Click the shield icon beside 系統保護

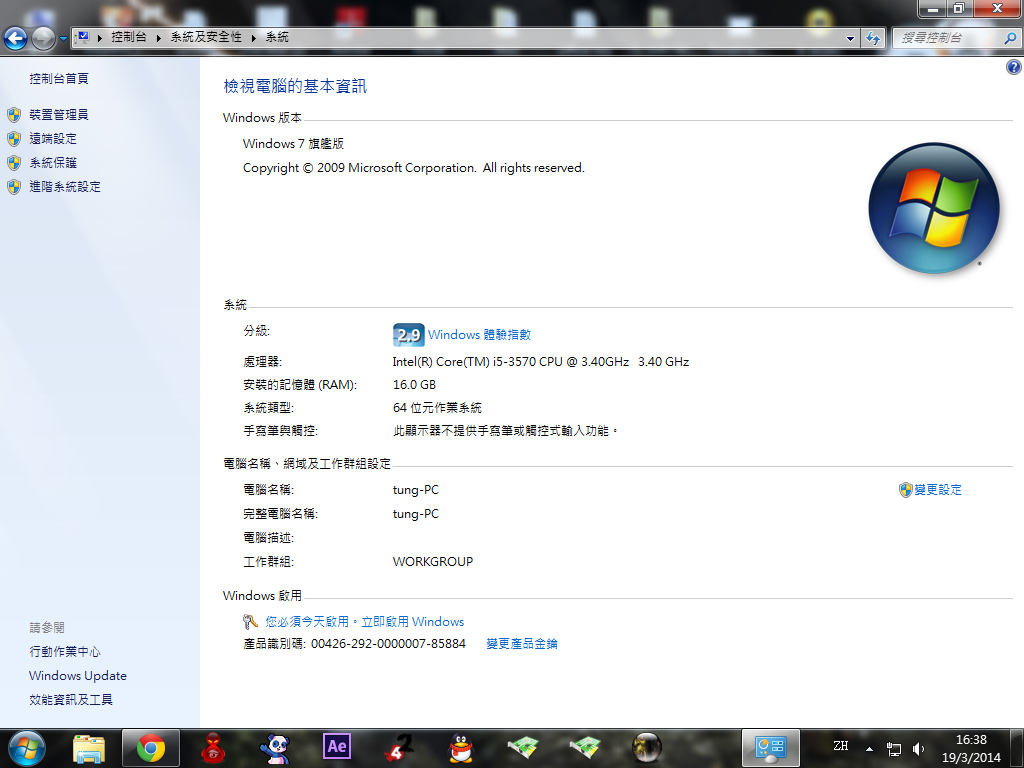14,163
